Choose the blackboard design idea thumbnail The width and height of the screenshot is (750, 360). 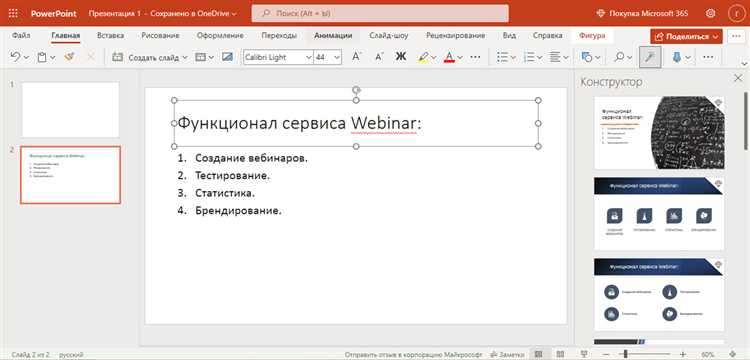659,132
